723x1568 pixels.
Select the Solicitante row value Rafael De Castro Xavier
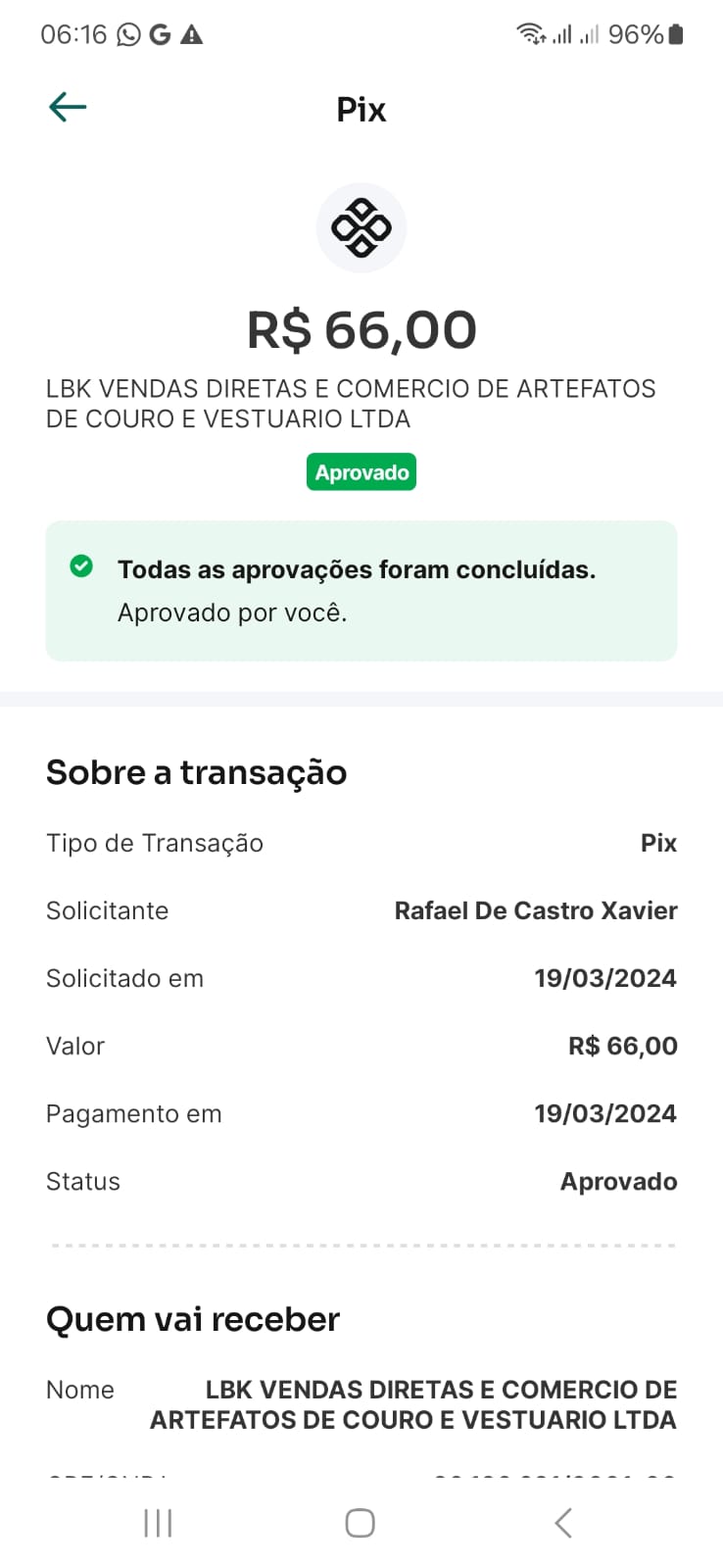[x=535, y=910]
